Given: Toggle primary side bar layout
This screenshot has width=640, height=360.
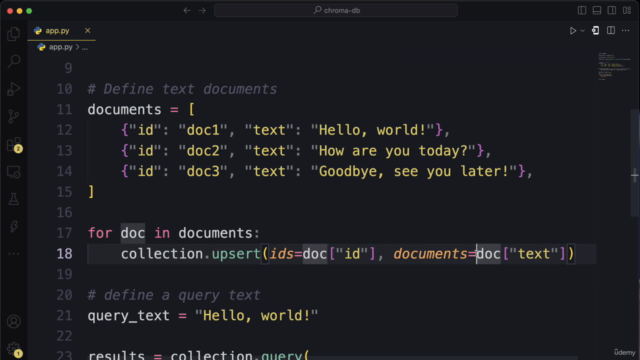Looking at the screenshot, I should [582, 11].
